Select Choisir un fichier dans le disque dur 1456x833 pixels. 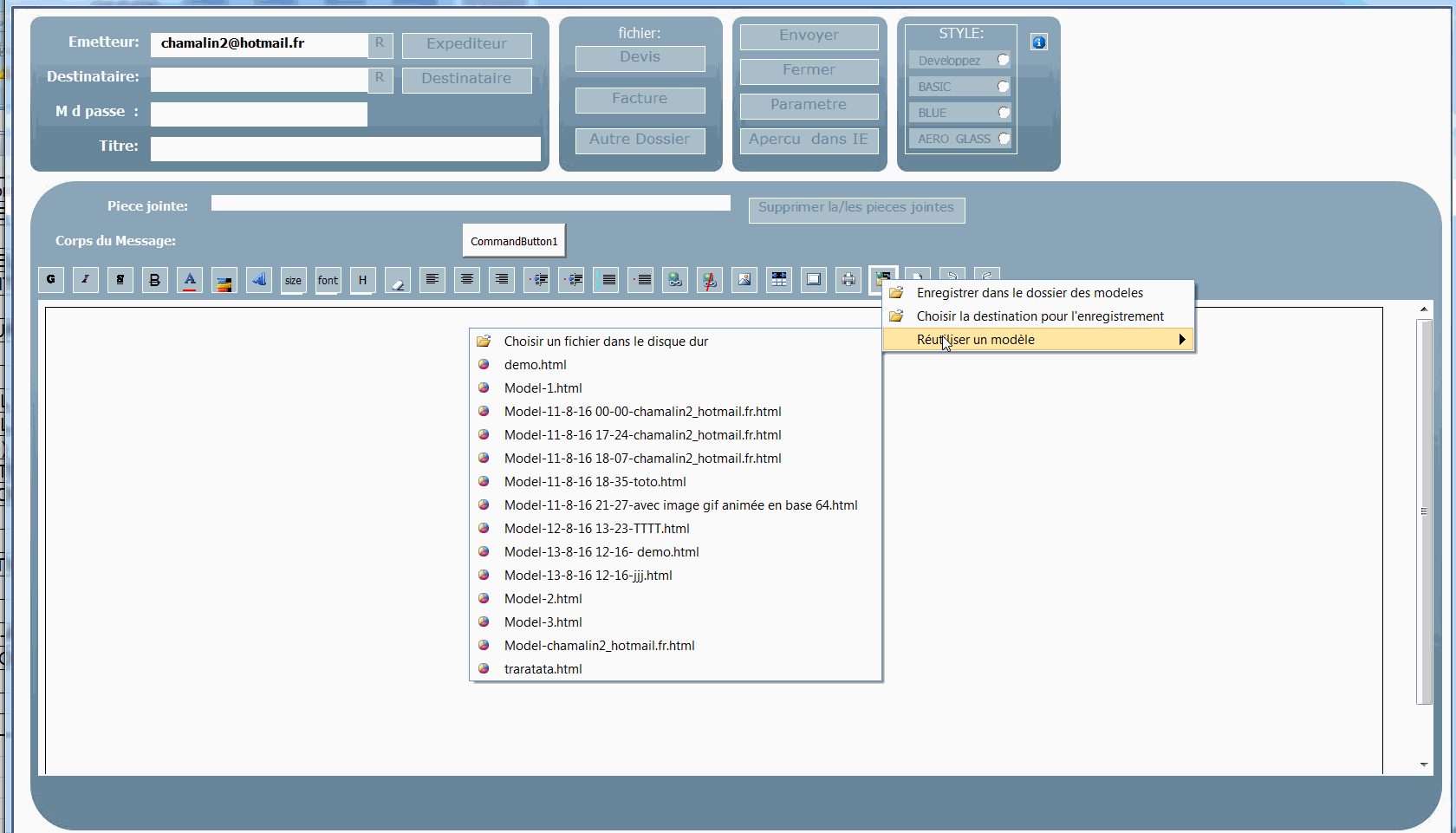(x=675, y=342)
